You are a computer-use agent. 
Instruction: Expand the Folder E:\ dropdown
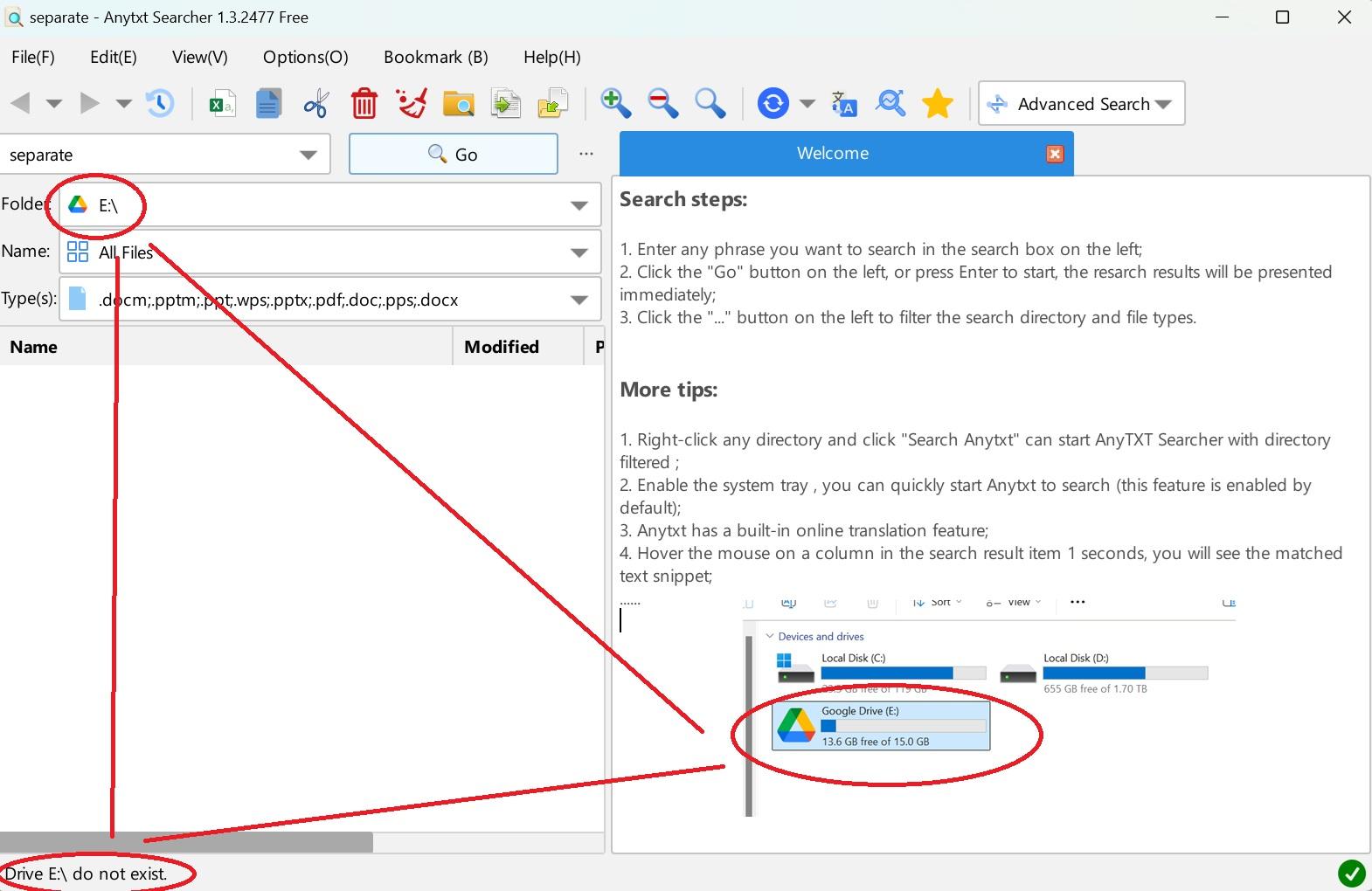point(579,205)
